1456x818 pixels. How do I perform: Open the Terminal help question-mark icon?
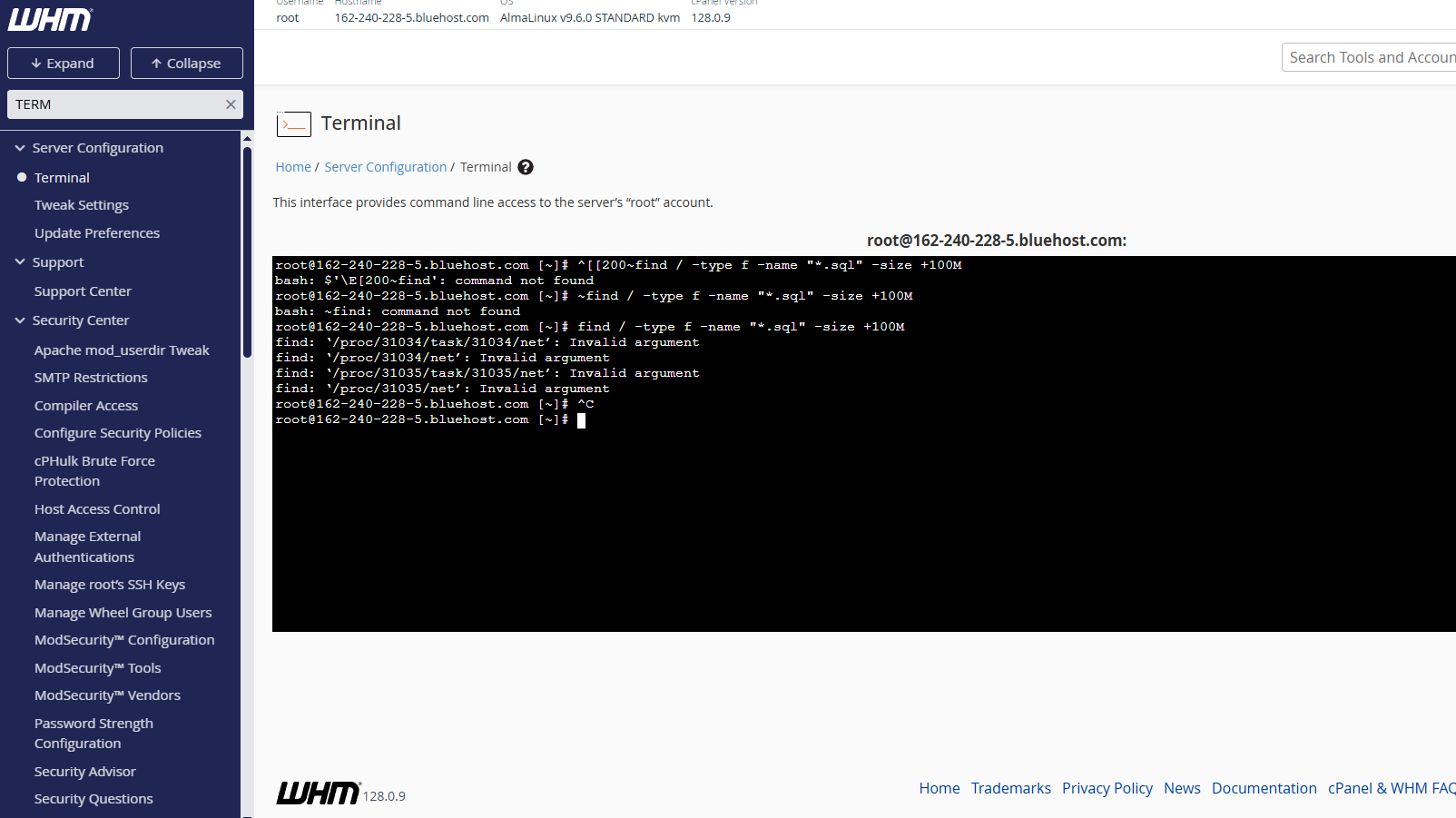tap(526, 167)
